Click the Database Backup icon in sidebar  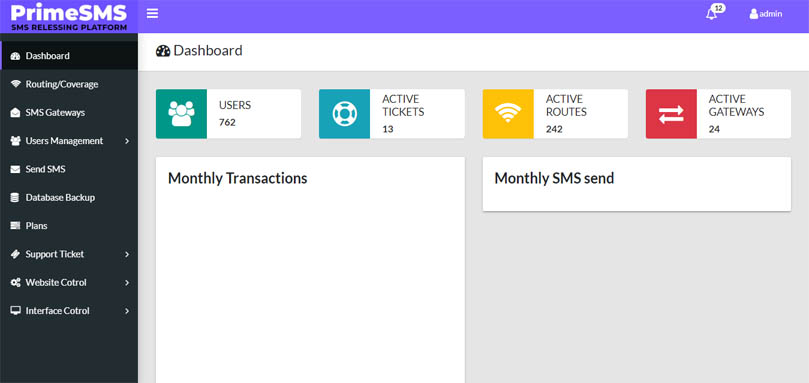point(15,198)
